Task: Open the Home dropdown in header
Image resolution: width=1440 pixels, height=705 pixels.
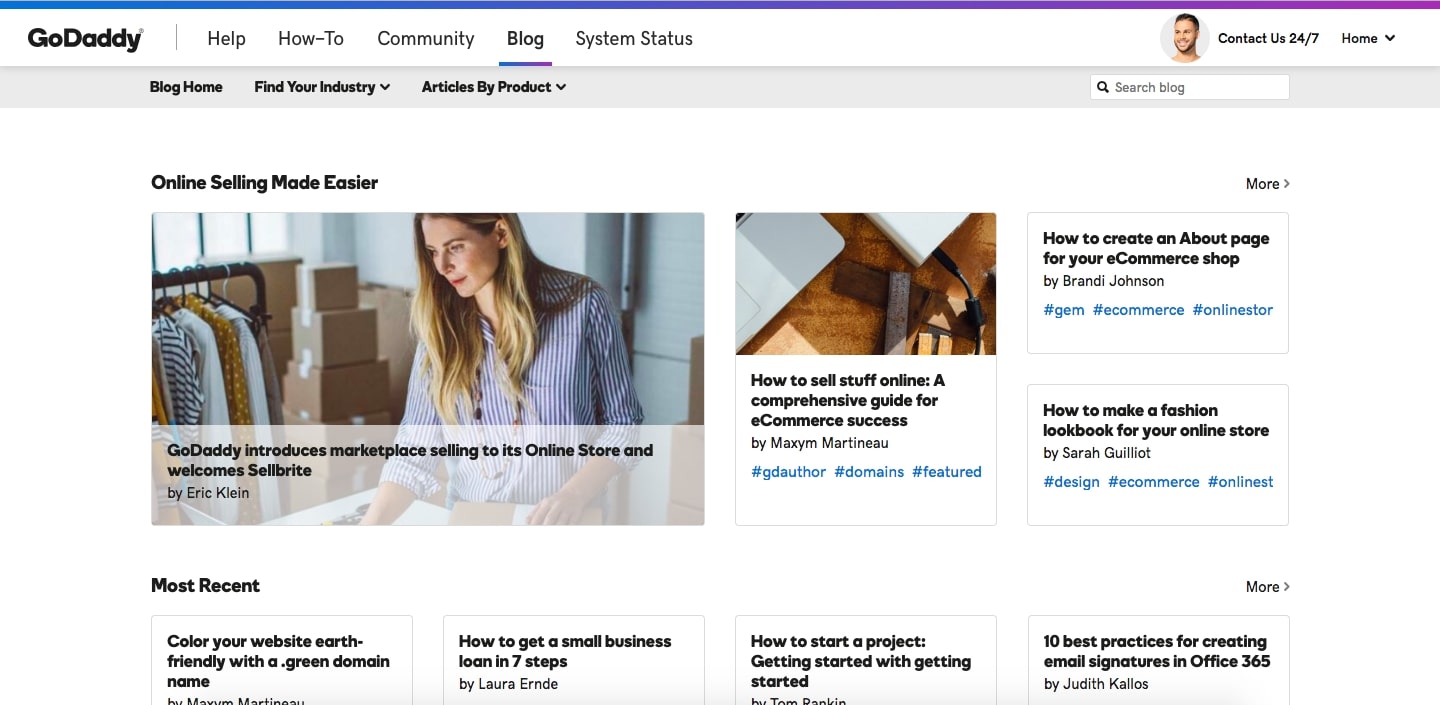Action: point(1368,39)
